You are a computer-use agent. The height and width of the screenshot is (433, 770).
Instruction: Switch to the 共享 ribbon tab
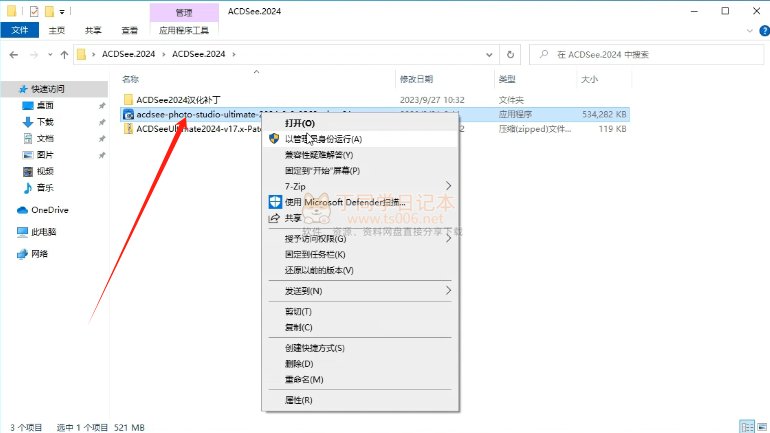click(x=93, y=30)
